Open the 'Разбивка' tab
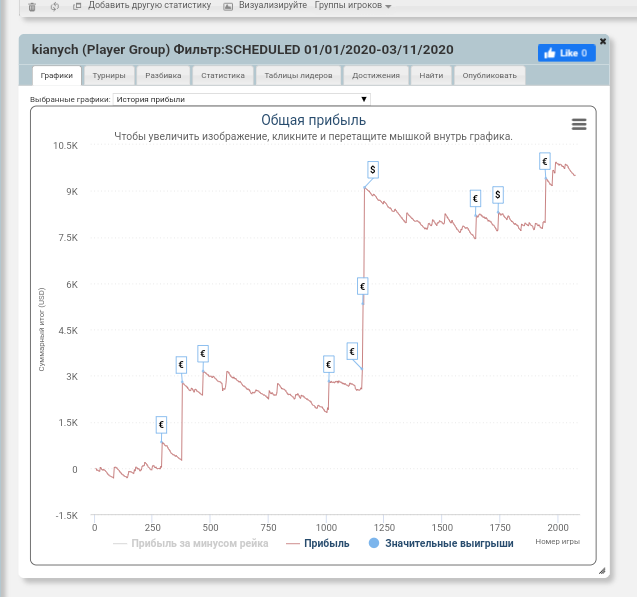The height and width of the screenshot is (597, 637). [x=163, y=76]
